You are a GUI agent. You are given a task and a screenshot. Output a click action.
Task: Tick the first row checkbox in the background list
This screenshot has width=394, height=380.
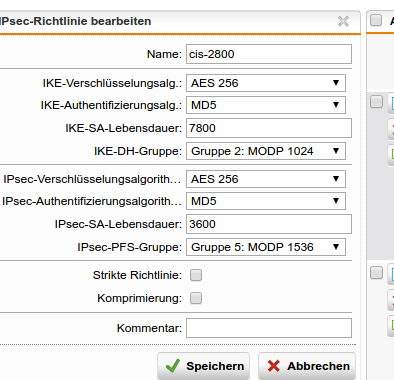click(376, 102)
